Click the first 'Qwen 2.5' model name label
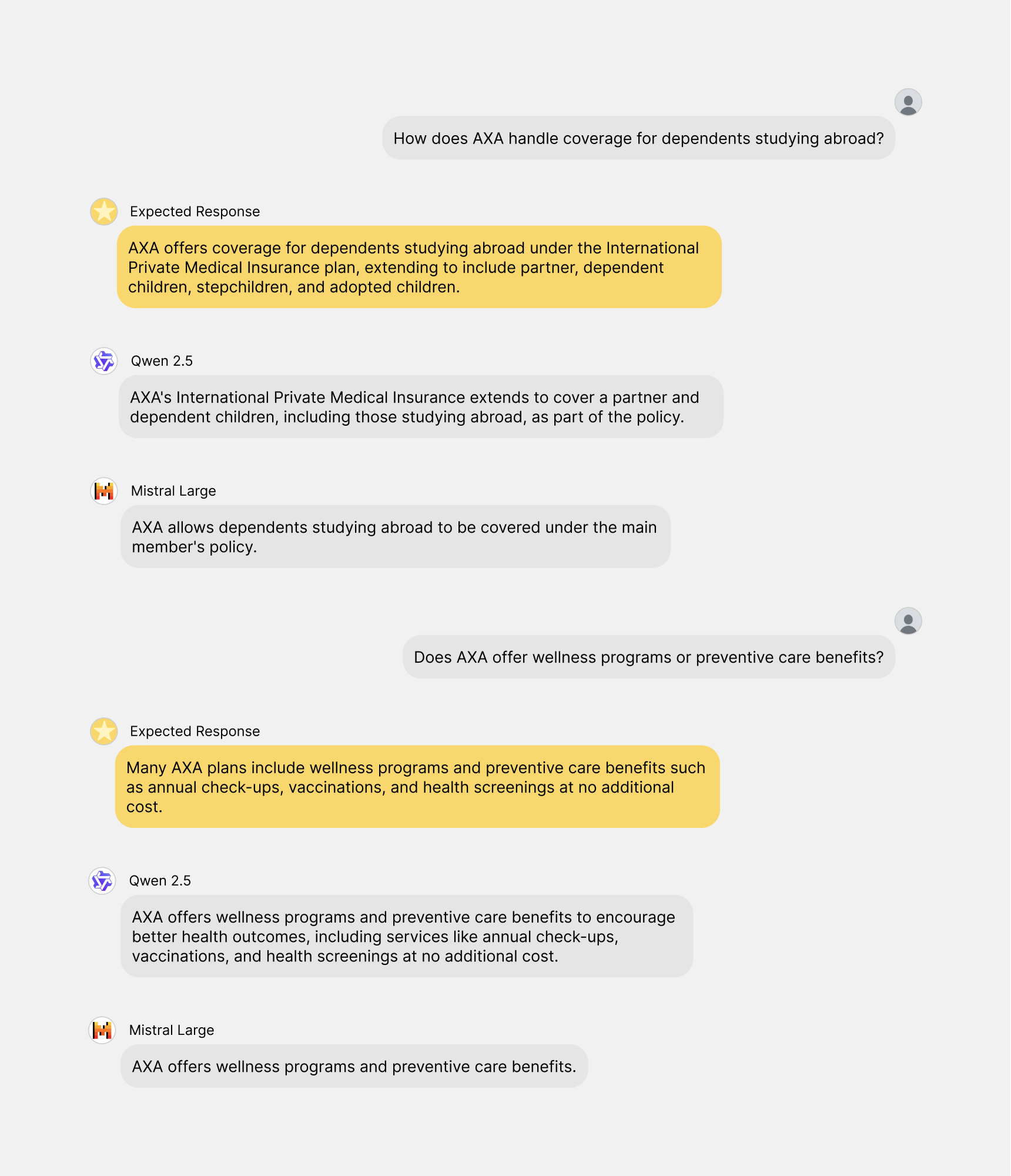The height and width of the screenshot is (1176, 1011). click(162, 361)
